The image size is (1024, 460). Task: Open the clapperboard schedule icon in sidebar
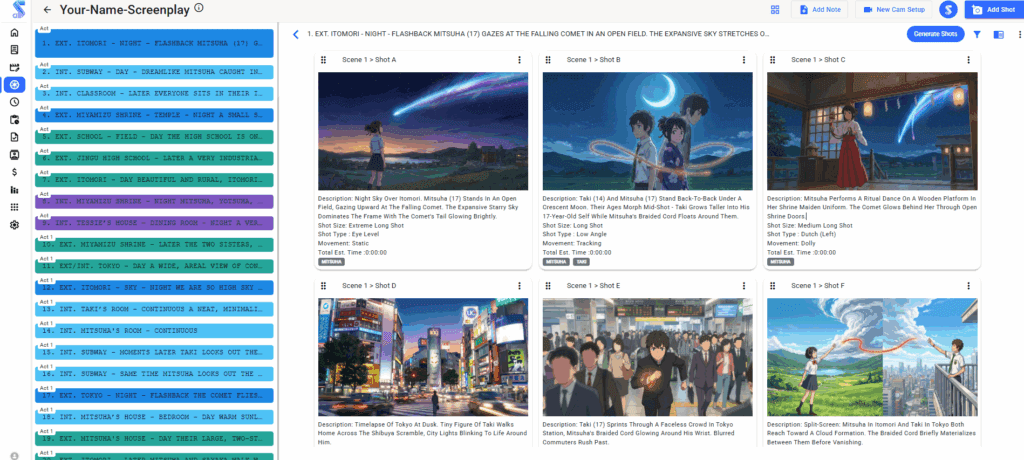coord(14,67)
